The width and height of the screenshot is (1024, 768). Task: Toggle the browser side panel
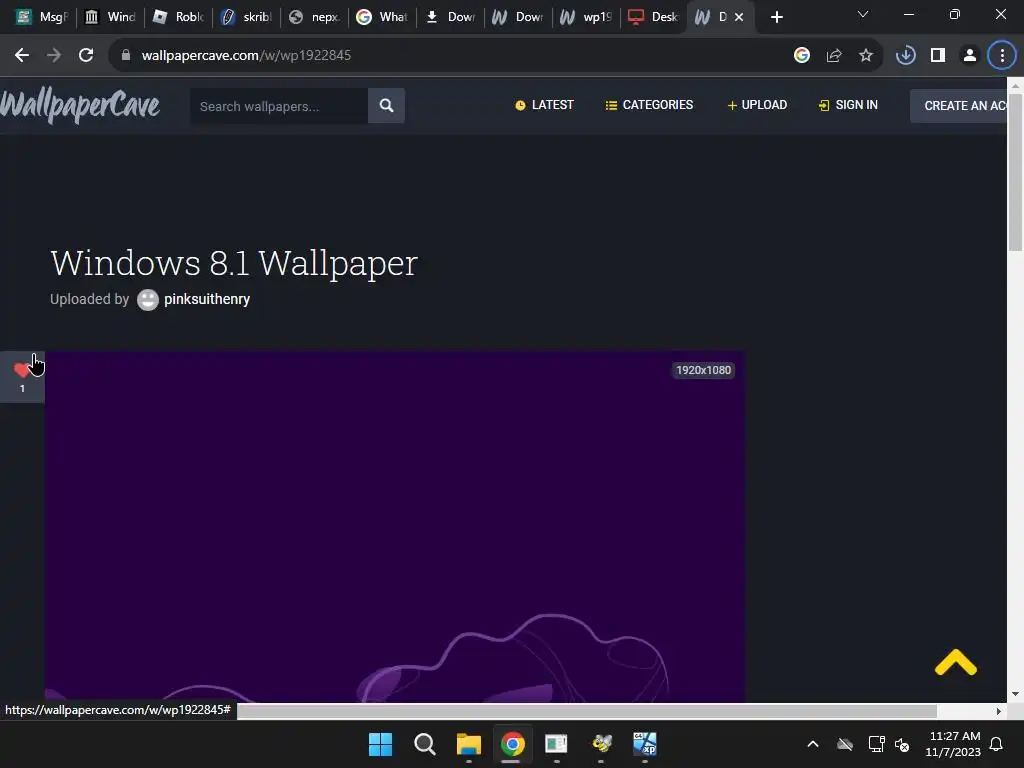click(x=938, y=56)
